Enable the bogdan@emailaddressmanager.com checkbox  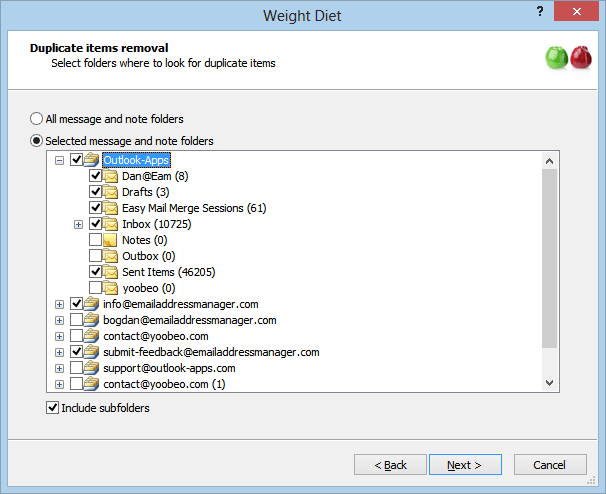click(77, 320)
